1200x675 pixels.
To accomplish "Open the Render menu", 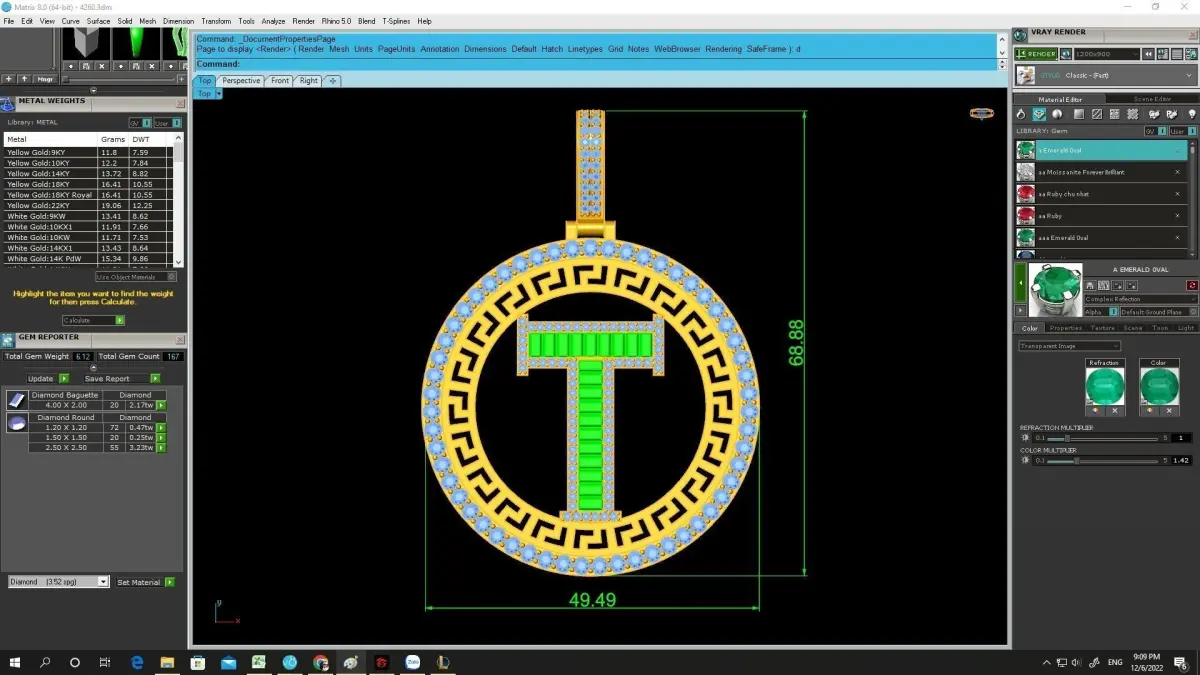I will [x=303, y=21].
